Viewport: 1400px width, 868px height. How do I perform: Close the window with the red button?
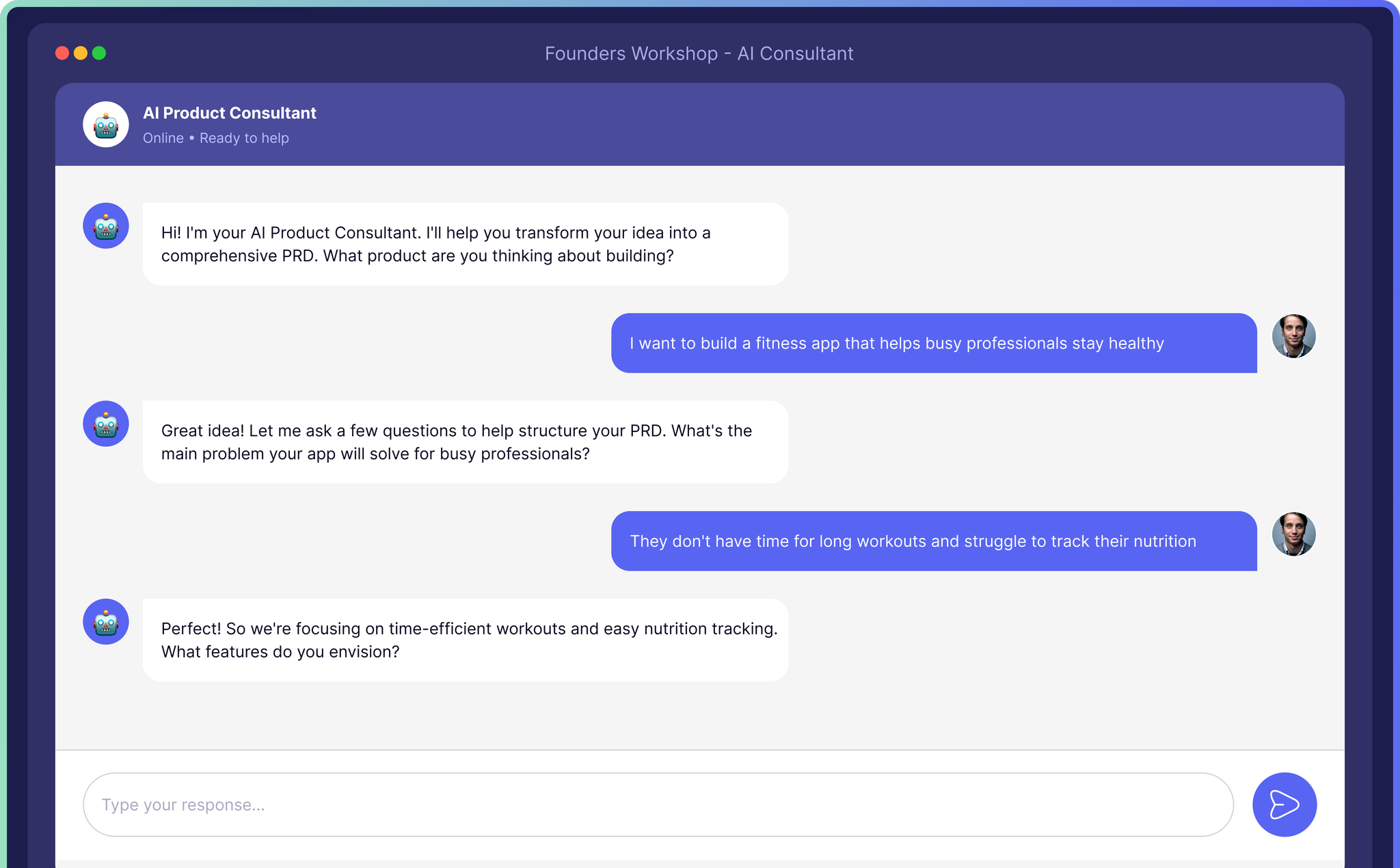pyautogui.click(x=62, y=53)
